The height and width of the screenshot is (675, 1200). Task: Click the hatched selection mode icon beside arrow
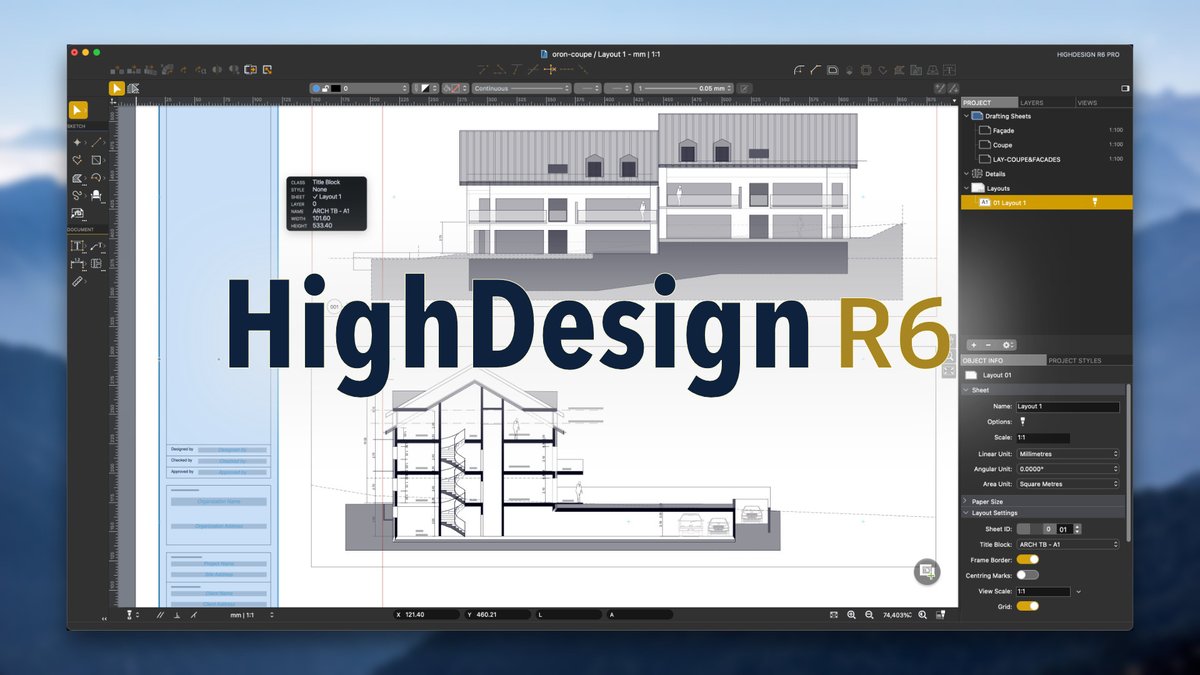[133, 88]
